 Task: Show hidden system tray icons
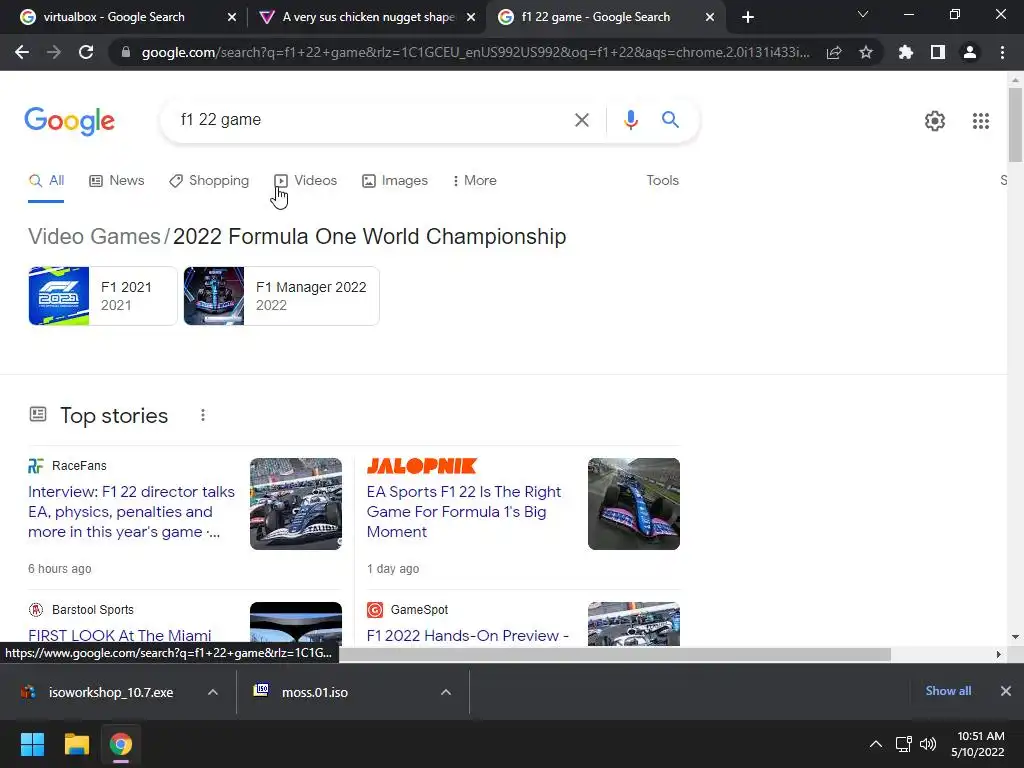coord(876,744)
